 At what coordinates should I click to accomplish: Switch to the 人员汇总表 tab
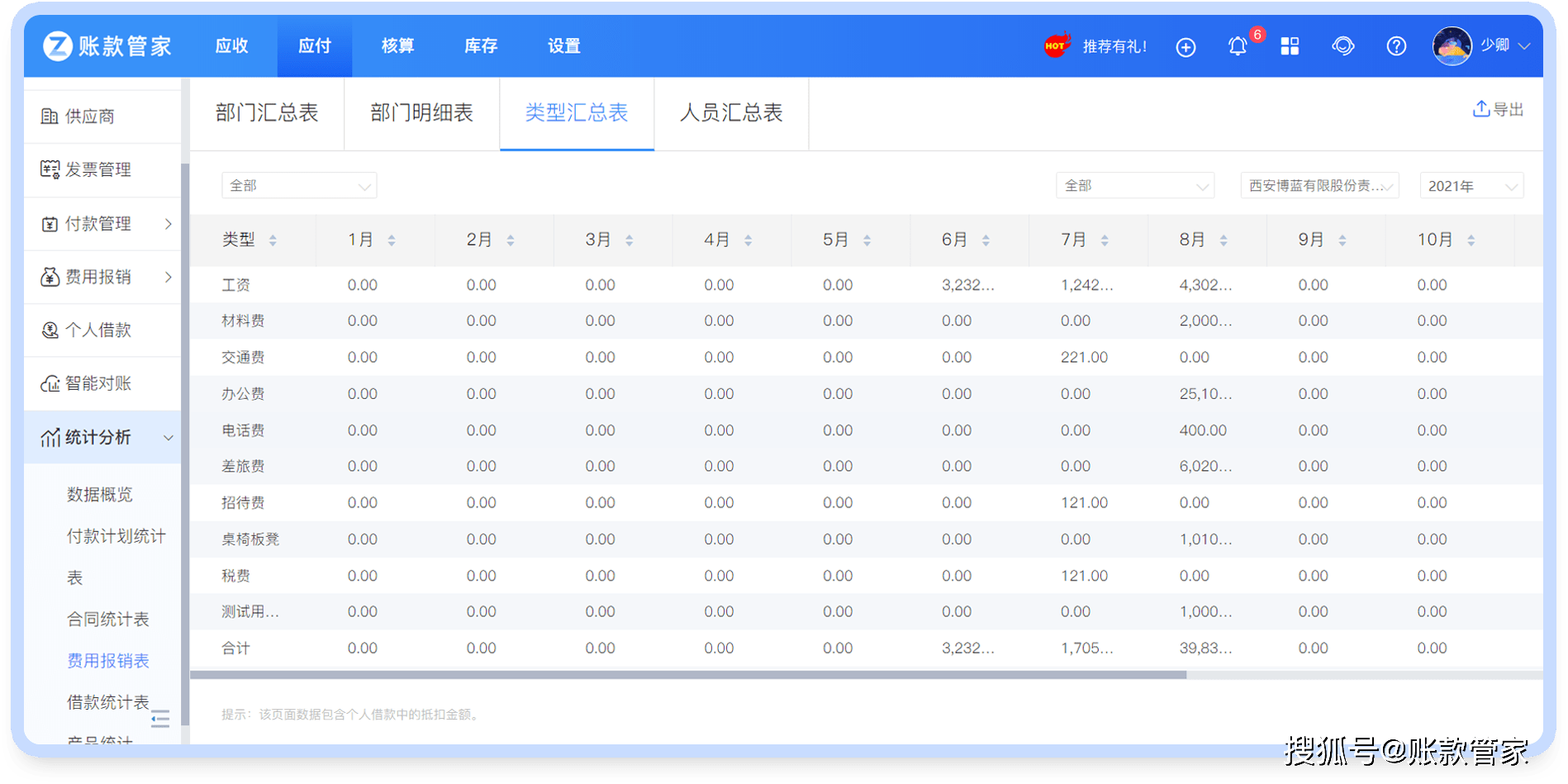click(731, 113)
